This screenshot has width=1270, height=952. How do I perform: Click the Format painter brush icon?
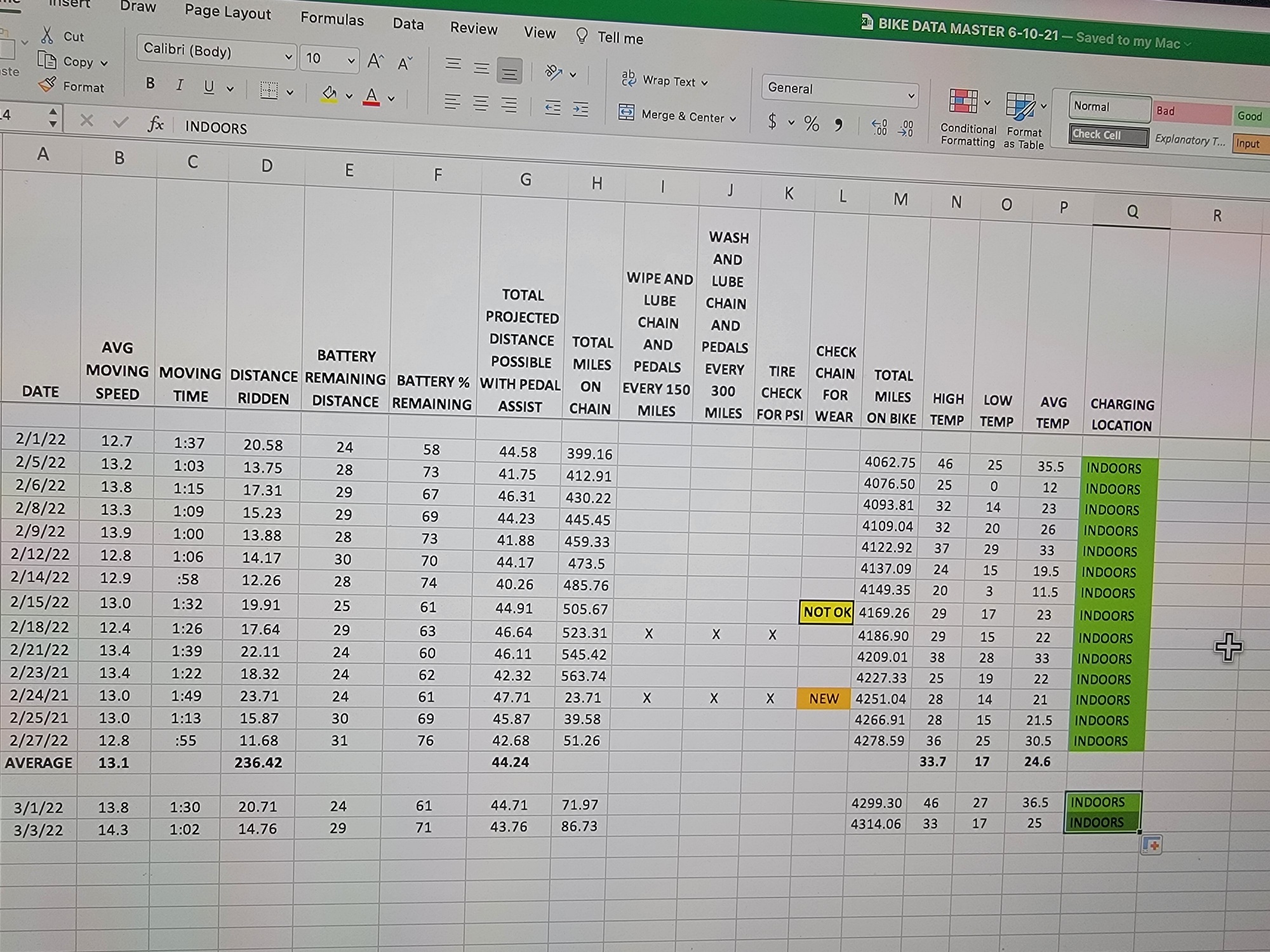[47, 84]
